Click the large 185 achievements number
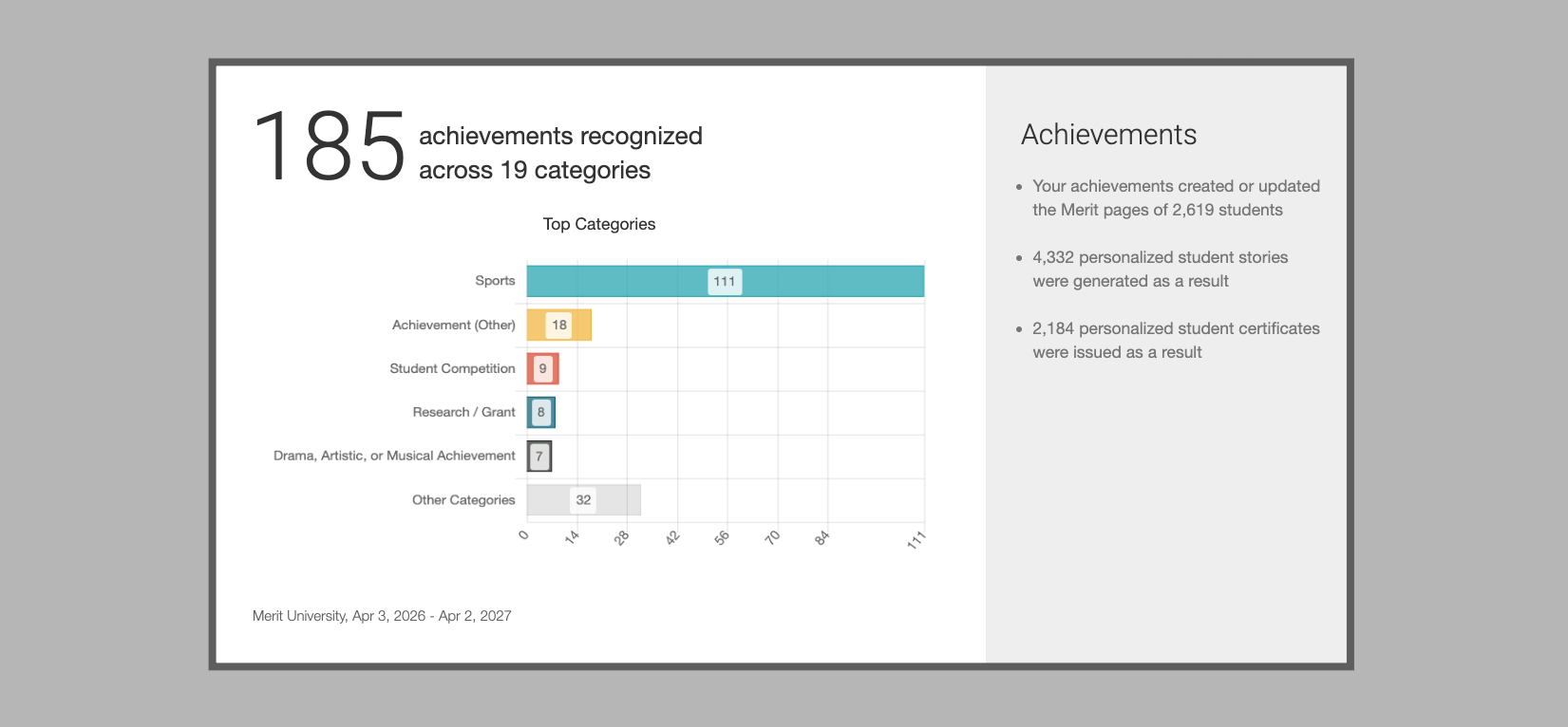 (x=330, y=147)
